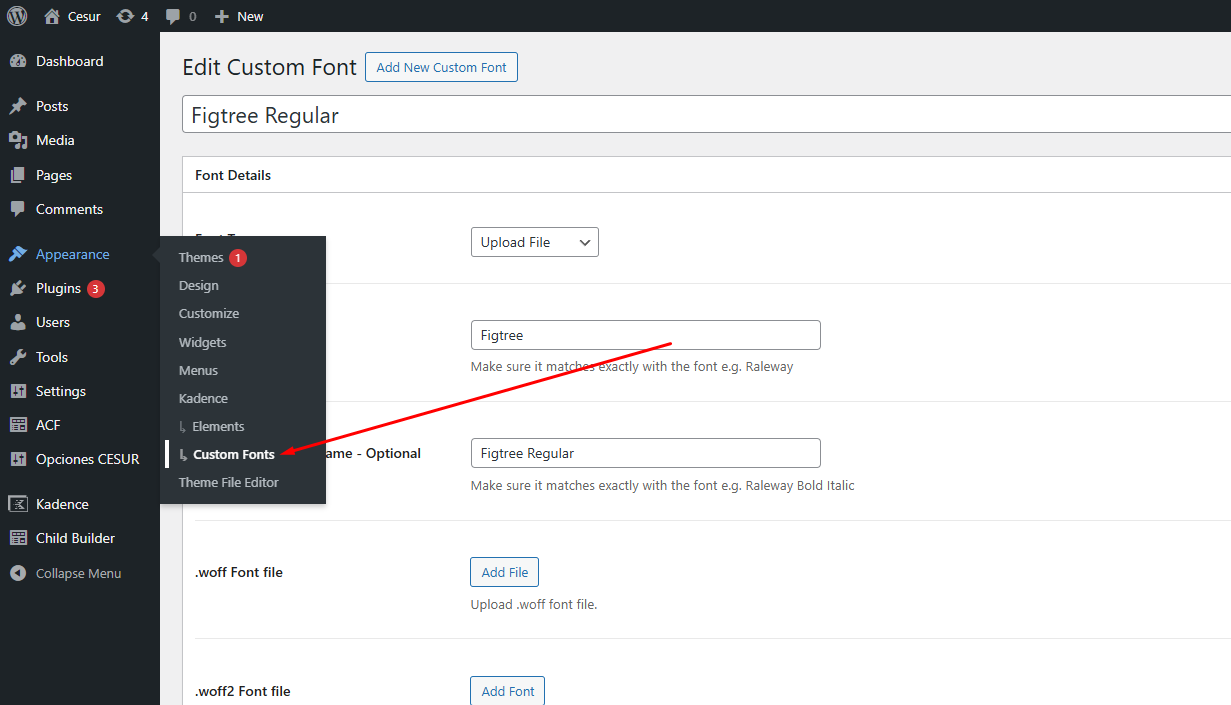This screenshot has height=705, width=1231.
Task: Open Themes in the Appearance submenu
Action: 201,257
